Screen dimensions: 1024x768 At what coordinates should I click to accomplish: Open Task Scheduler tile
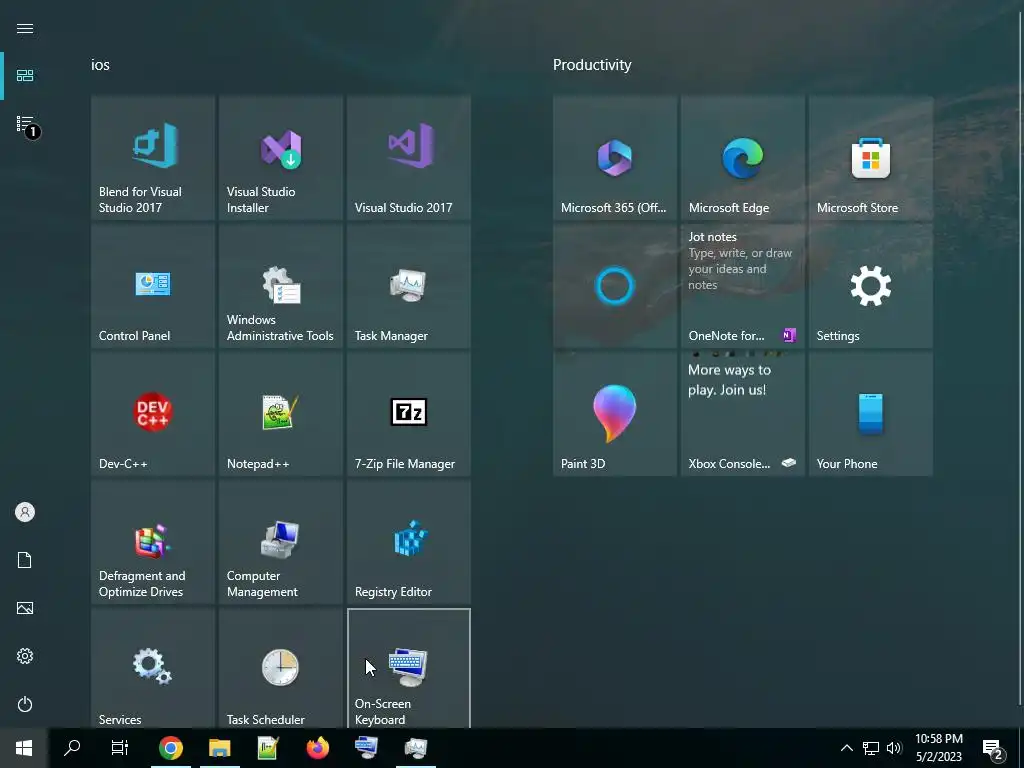point(281,668)
